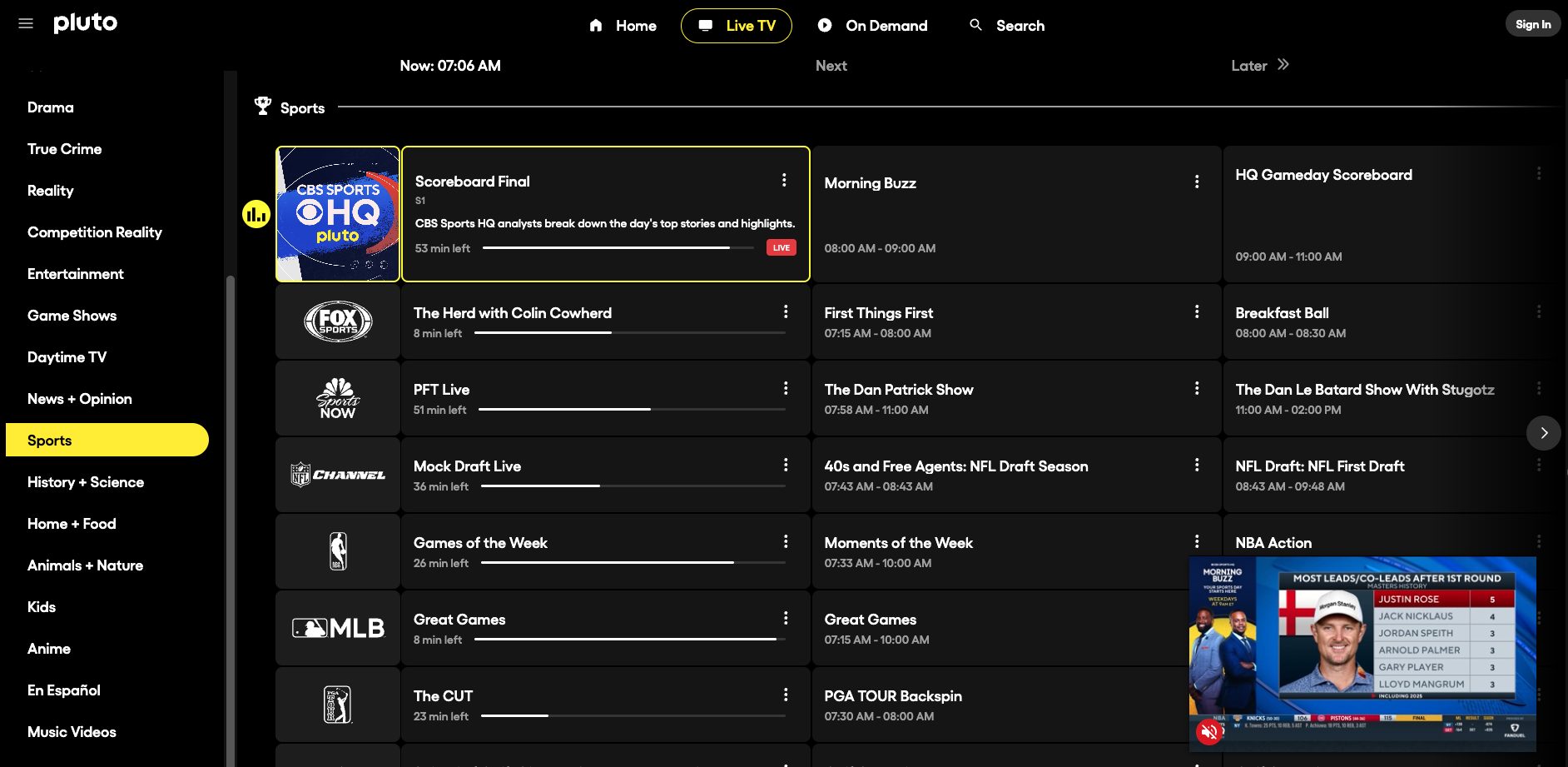Click the Scoreboard Final progress bar
Screen dimensions: 1568x767
click(x=616, y=247)
